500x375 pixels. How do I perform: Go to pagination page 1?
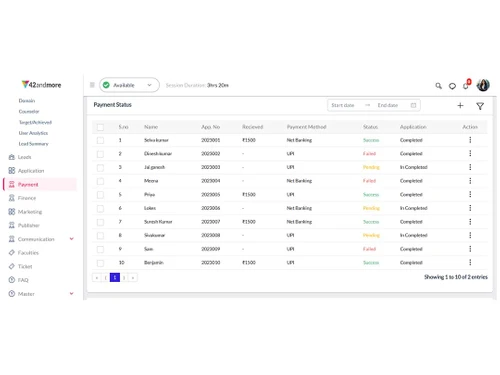click(115, 277)
